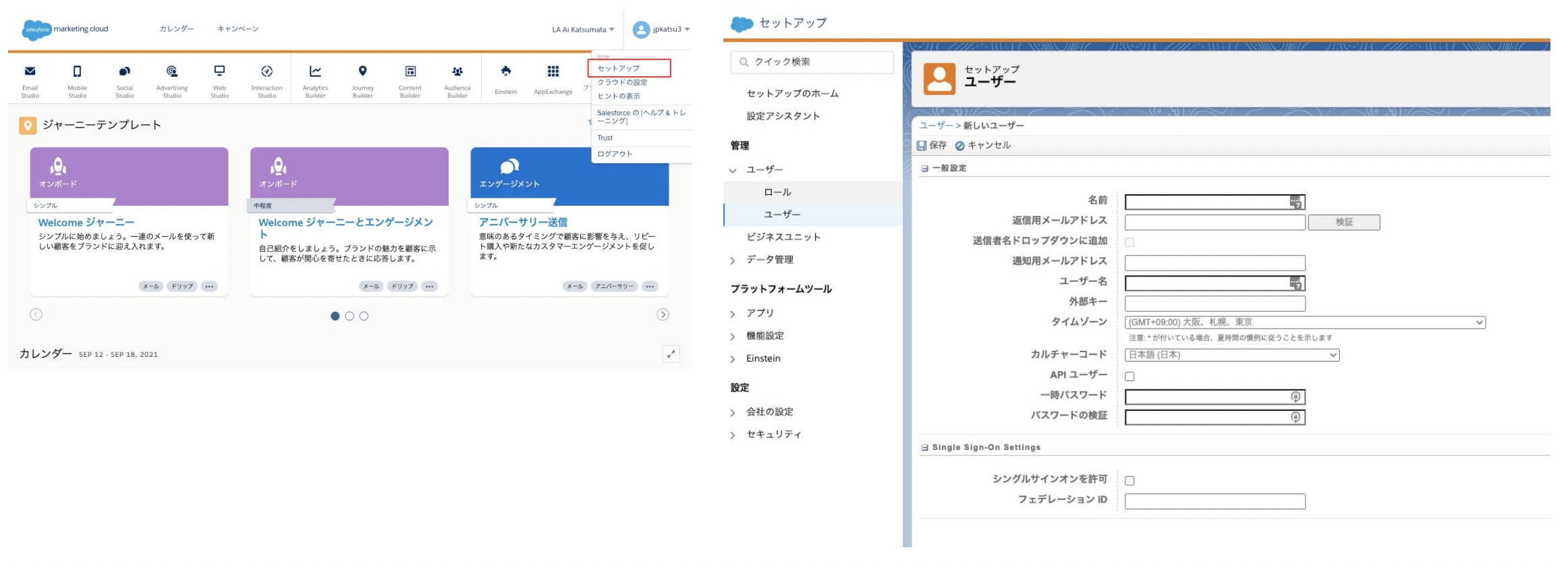1568x568 pixels.
Task: Open the jpkatsu3 user menu arrow
Action: (x=687, y=30)
